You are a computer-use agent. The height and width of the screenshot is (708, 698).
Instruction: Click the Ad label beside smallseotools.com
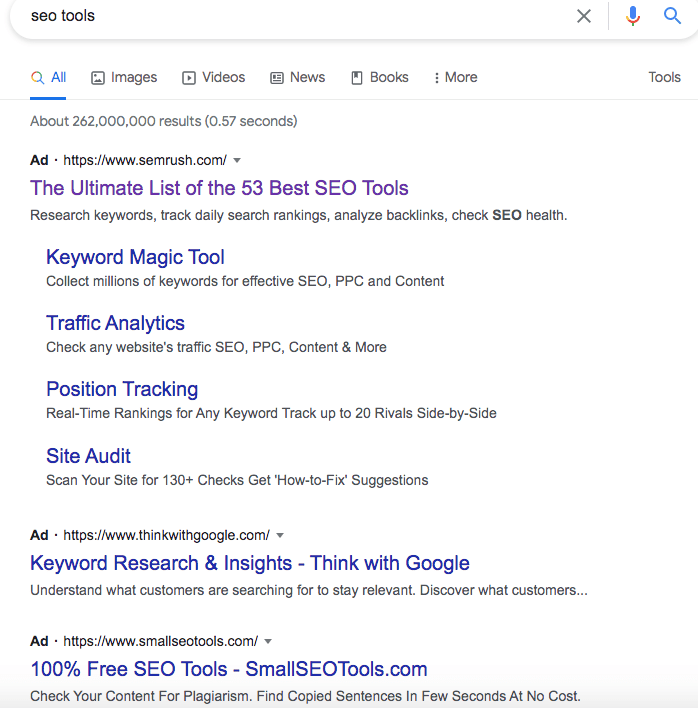[39, 642]
